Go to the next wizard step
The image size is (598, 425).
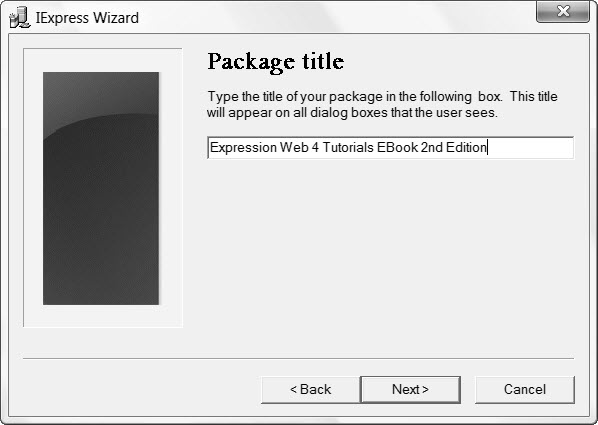410,390
